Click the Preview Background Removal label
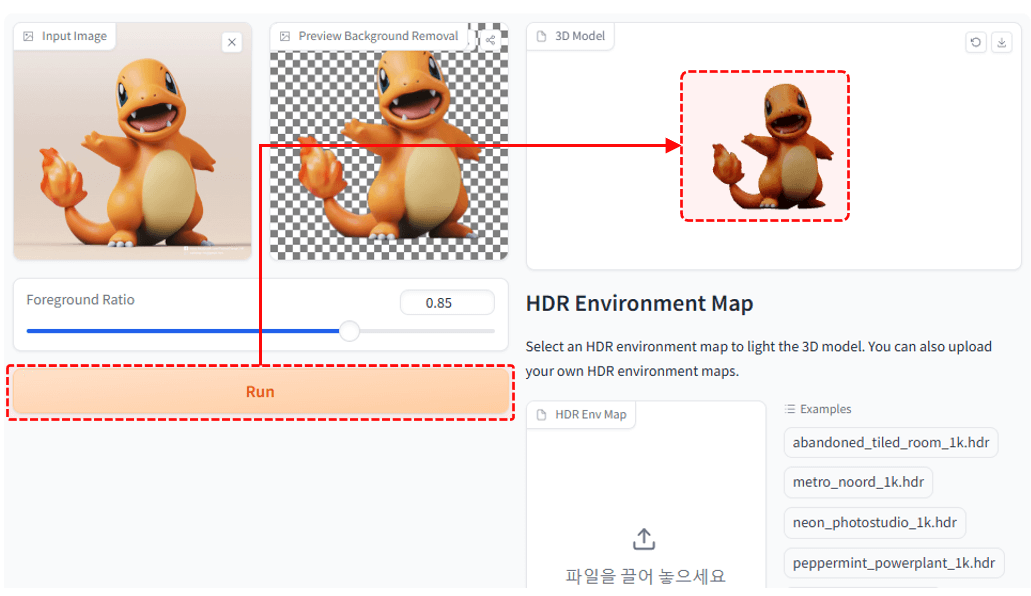1031x596 pixels. (x=378, y=36)
